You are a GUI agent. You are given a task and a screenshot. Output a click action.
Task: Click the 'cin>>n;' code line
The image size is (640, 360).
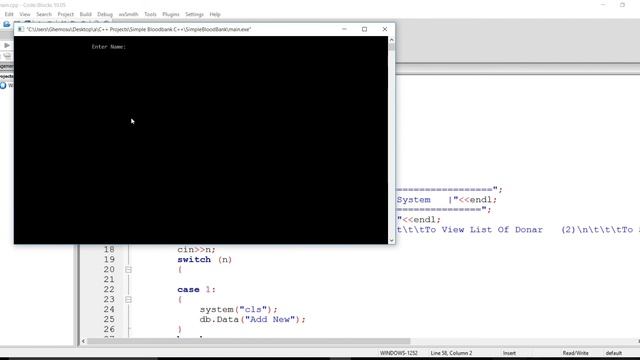(x=196, y=249)
